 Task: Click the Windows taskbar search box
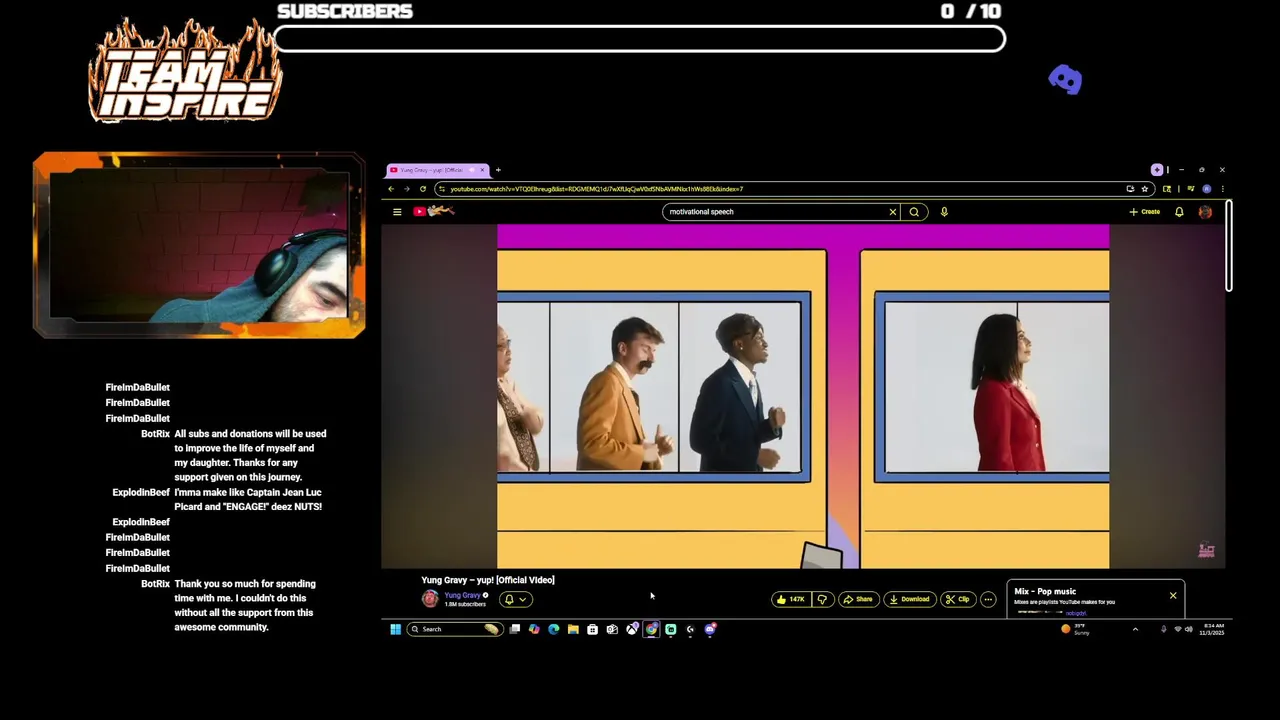pos(453,629)
